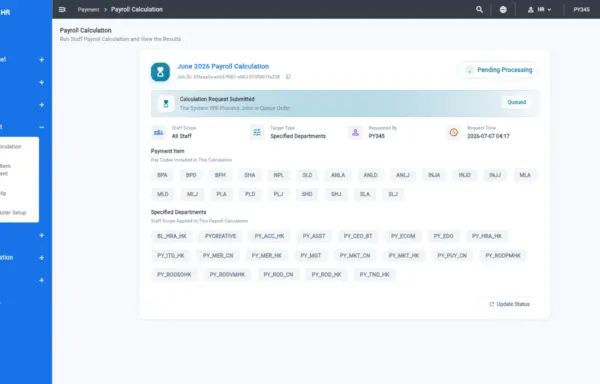Click the PY_CEO_BT department chip

(358, 236)
